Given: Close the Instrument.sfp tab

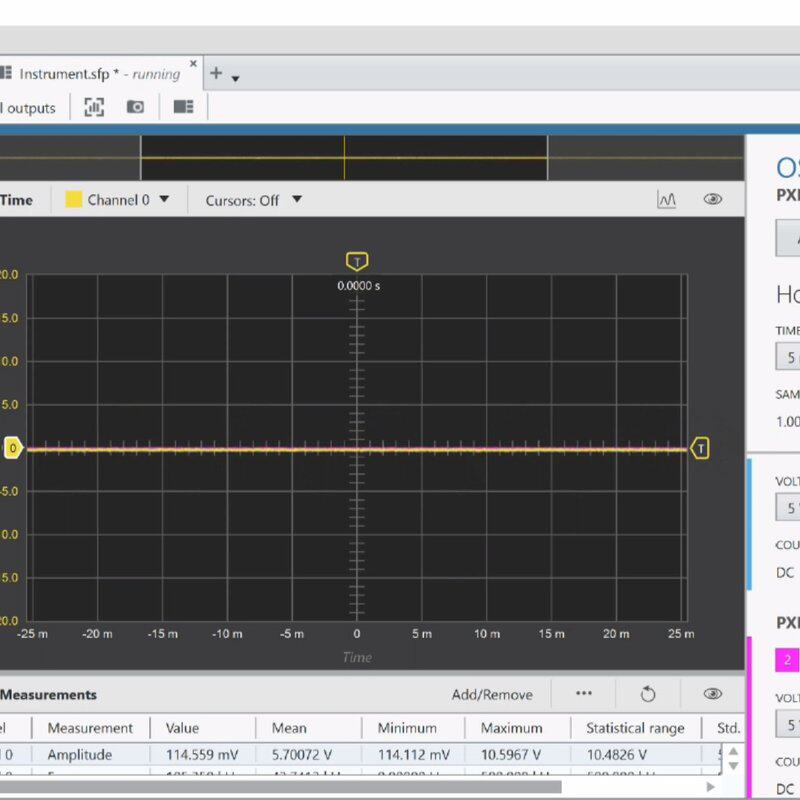Looking at the screenshot, I should (193, 64).
